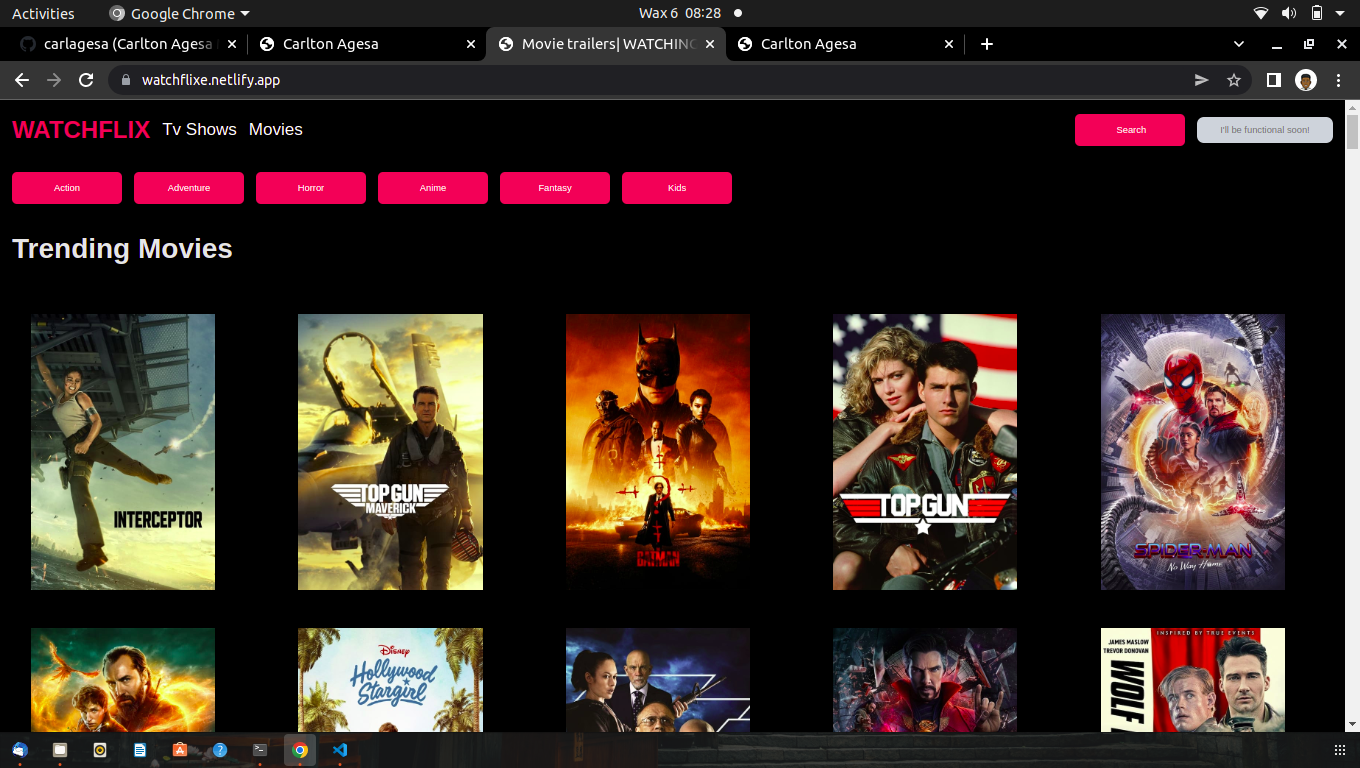Open the Interceptor movie poster
Screen dimensions: 1360x768
click(x=123, y=452)
